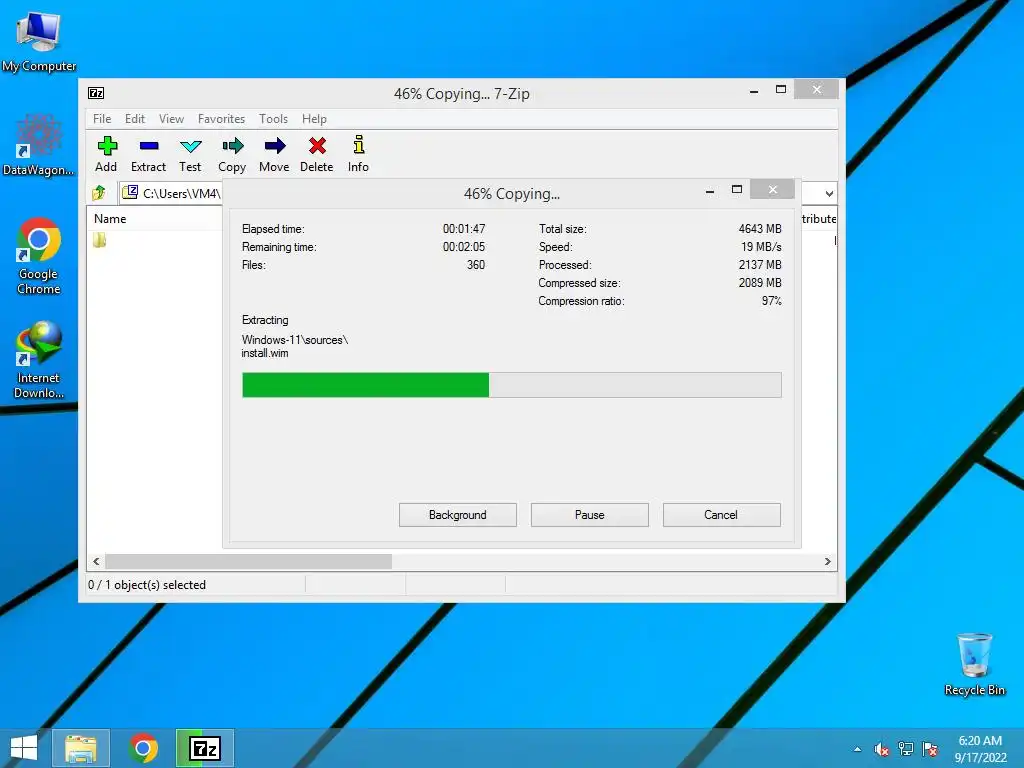Click the muted volume tray icon
1024x768 pixels.
(x=881, y=749)
